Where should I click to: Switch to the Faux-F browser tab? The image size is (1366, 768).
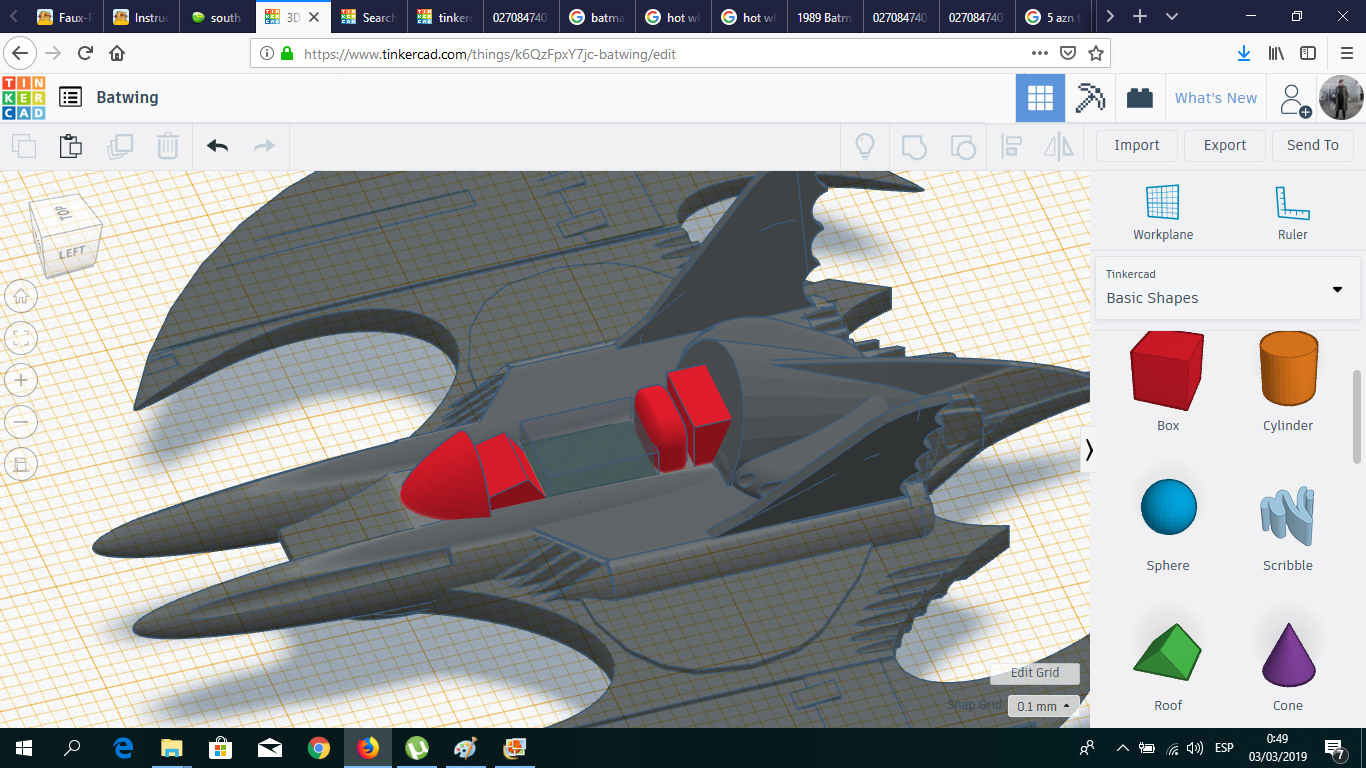64,17
